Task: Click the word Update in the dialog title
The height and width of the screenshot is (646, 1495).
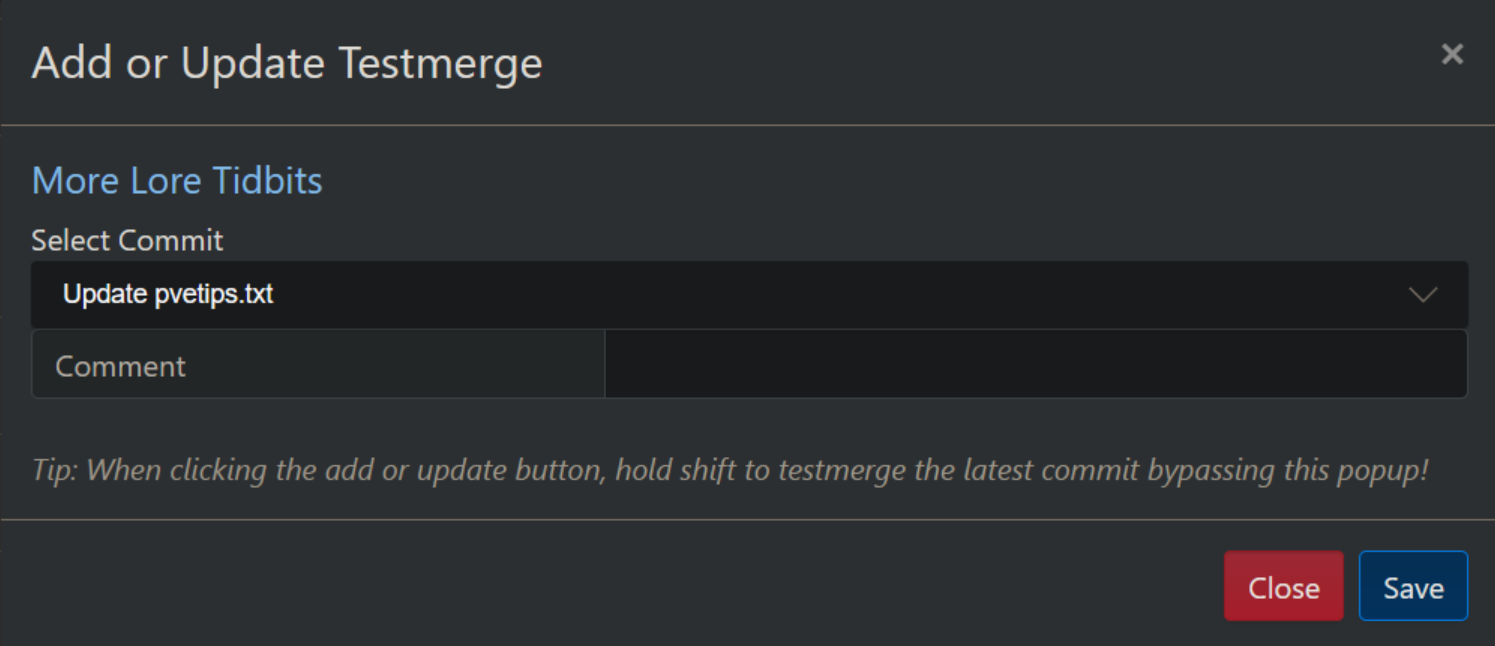Action: (x=253, y=63)
